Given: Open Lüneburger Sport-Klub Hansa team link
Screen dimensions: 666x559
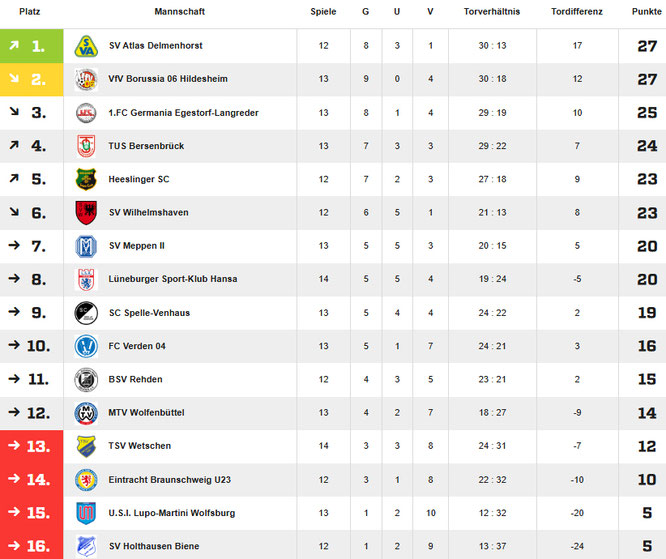Looking at the screenshot, I should coord(172,279).
